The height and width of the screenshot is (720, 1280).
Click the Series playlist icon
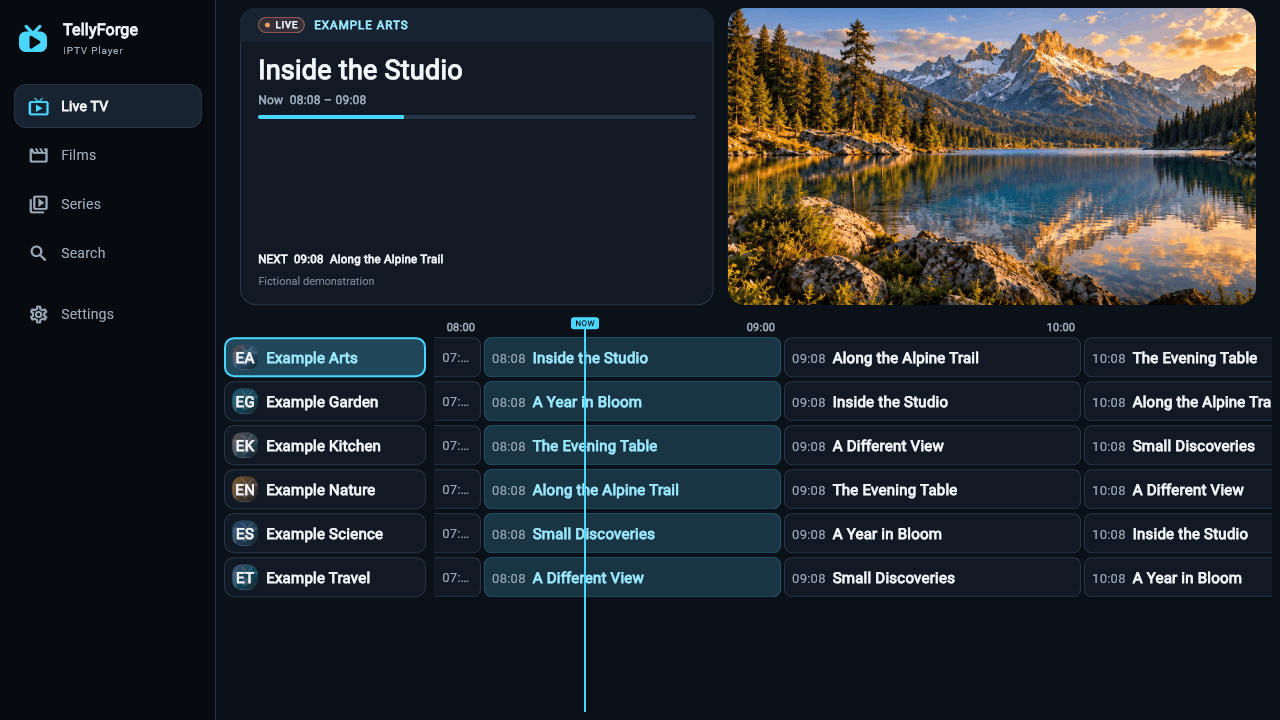(39, 204)
